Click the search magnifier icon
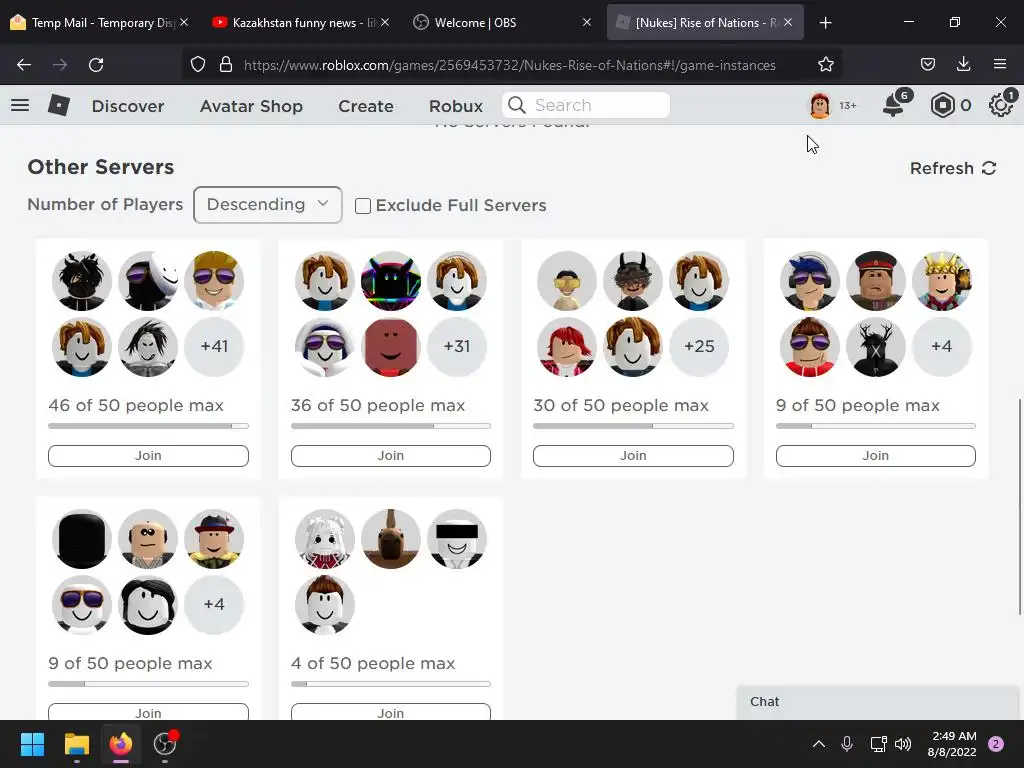Screen dimensions: 1024x768 click(517, 105)
